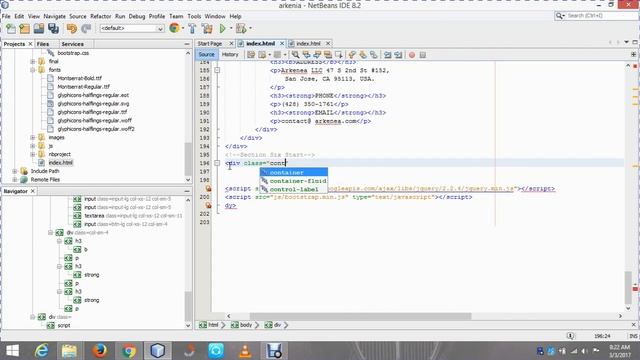The image size is (640, 360).
Task: Click the Previous Bookmark editor icon
Action: (x=352, y=55)
